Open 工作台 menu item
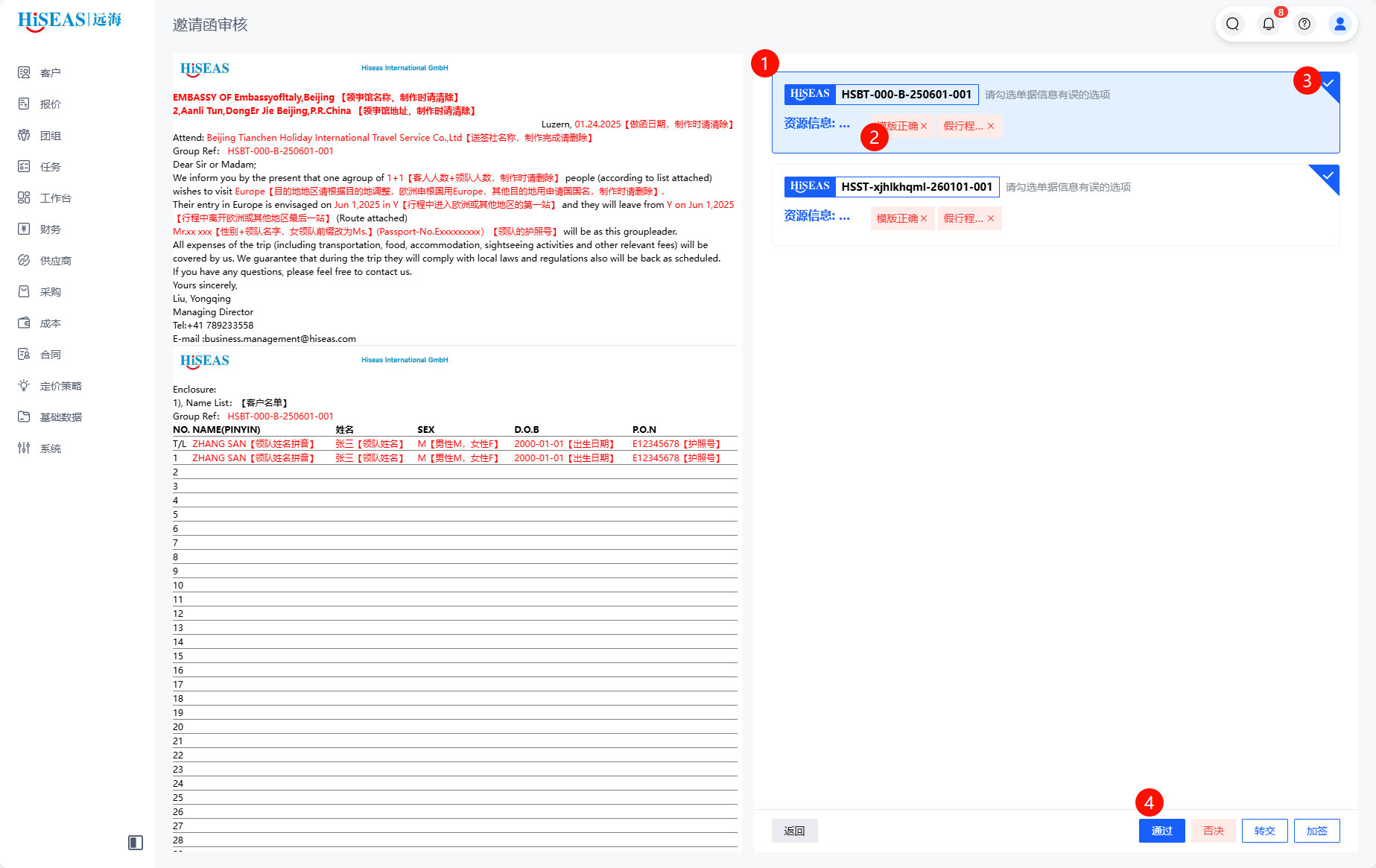This screenshot has height=868, width=1376. pos(56,198)
